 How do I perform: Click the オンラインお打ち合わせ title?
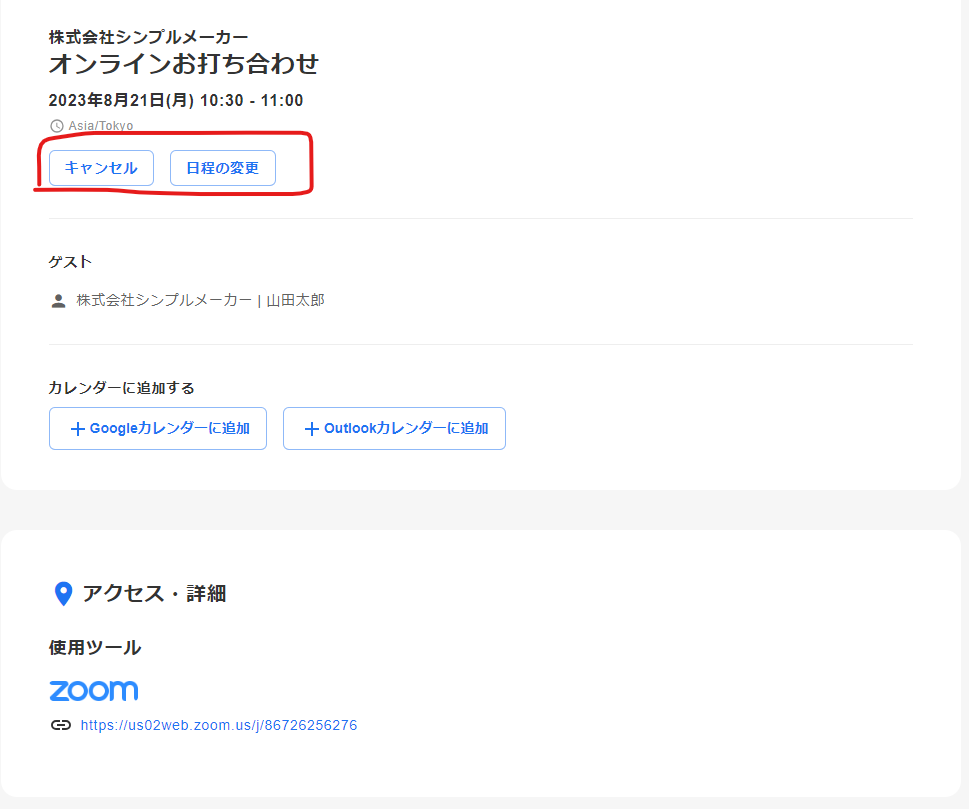tap(184, 64)
